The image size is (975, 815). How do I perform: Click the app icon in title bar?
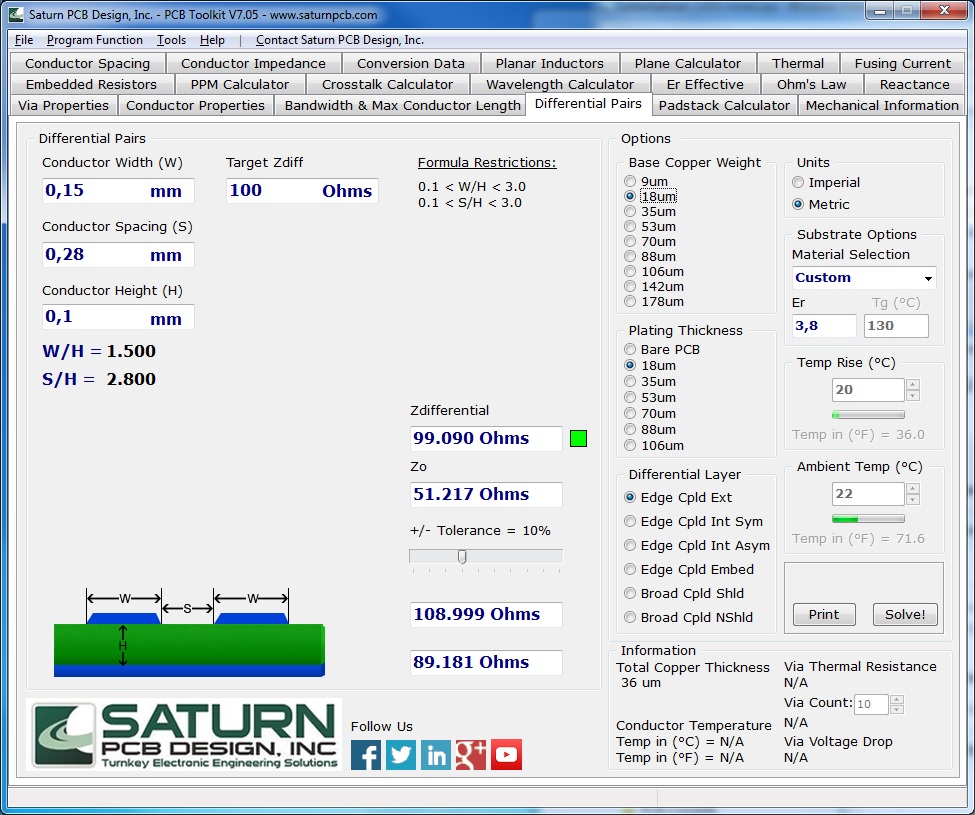click(x=16, y=14)
